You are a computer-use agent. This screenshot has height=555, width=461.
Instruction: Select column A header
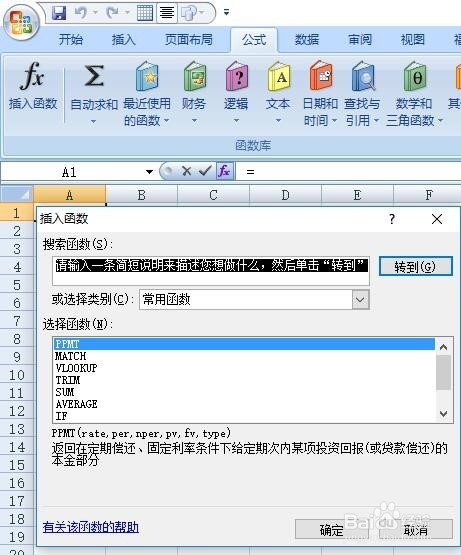[69, 195]
